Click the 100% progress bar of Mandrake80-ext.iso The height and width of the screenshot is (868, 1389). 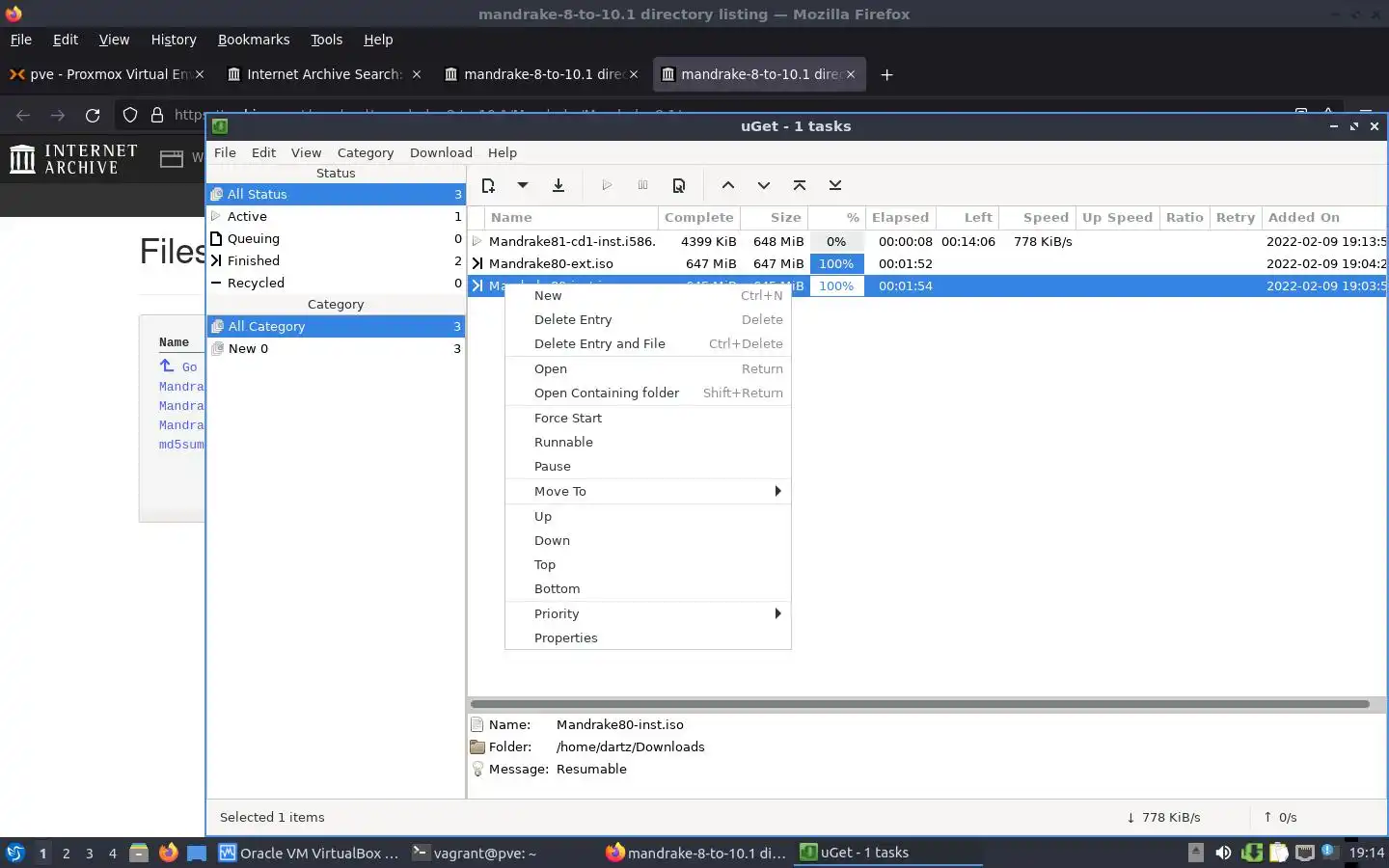click(x=836, y=263)
